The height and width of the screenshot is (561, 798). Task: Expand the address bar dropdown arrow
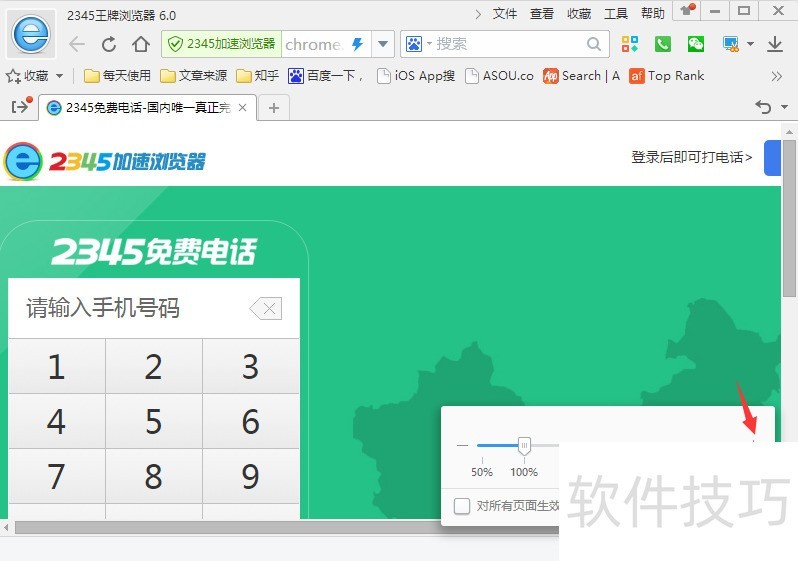point(383,44)
